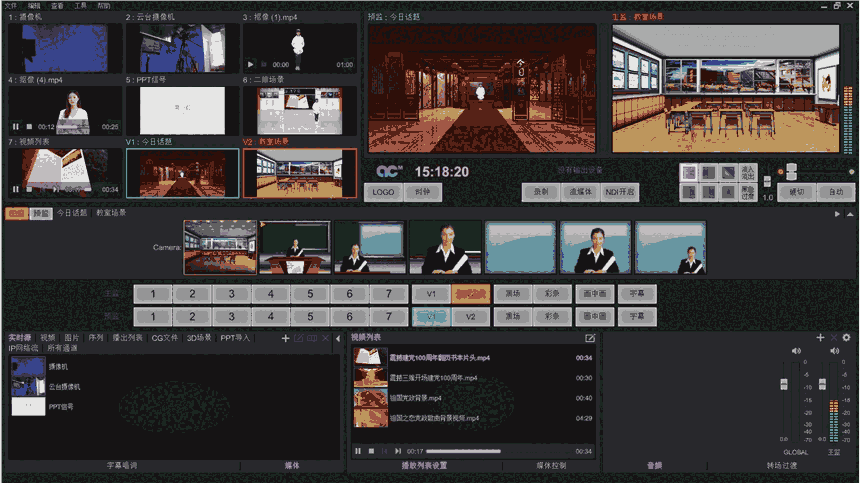
Task: Expand preset options with the right-arrow icon
Action: pos(837,214)
